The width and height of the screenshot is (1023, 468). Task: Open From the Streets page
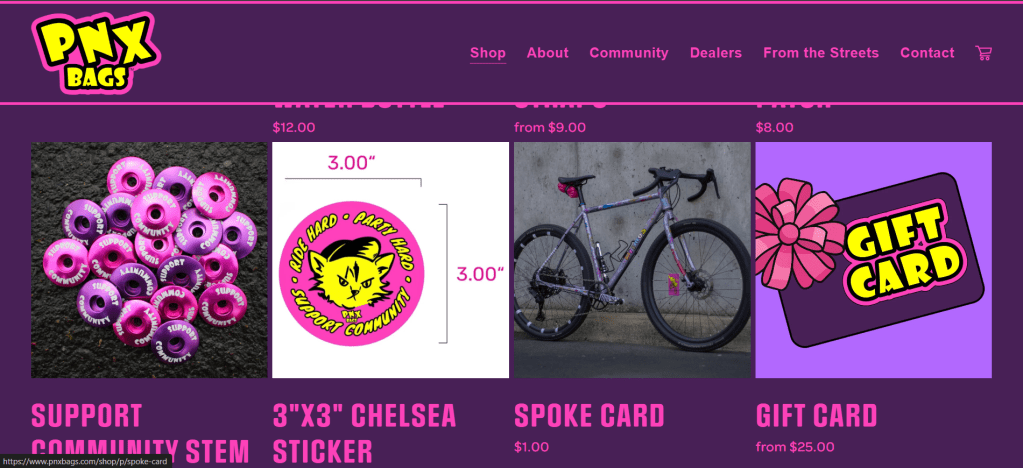[821, 53]
